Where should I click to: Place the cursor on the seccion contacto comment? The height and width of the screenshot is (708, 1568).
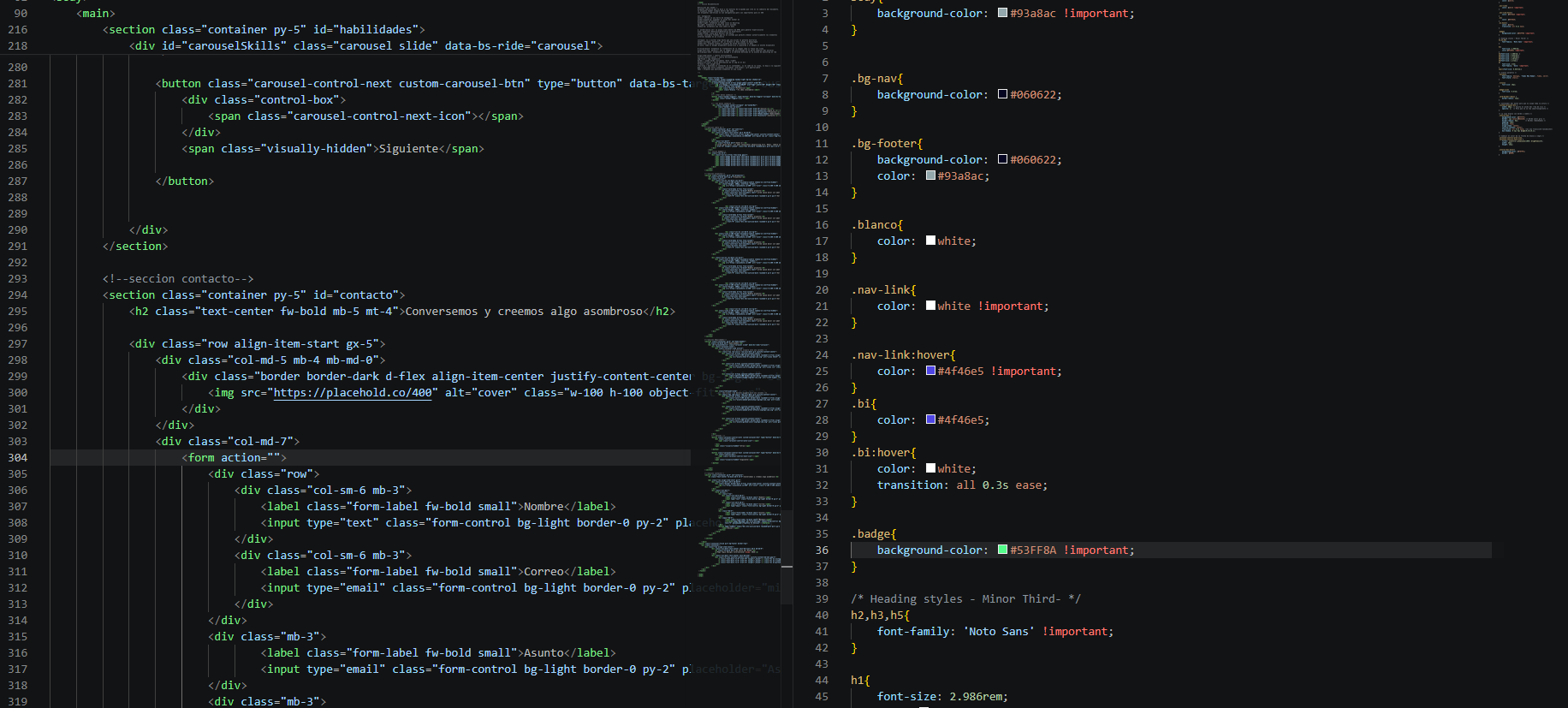[x=178, y=278]
